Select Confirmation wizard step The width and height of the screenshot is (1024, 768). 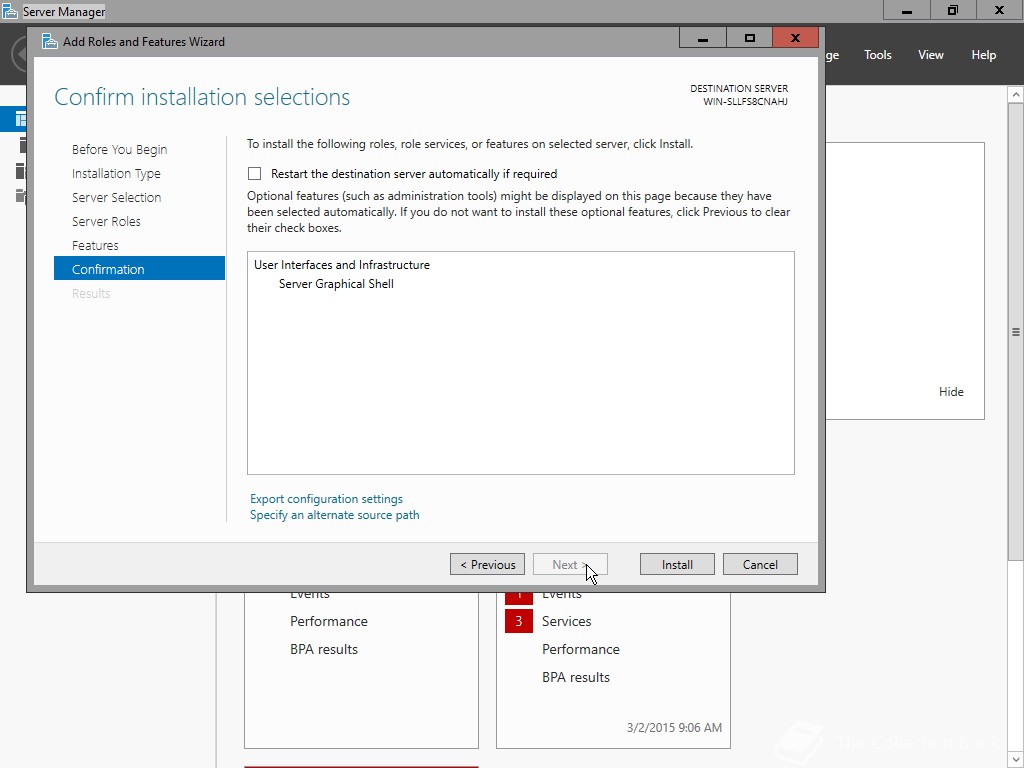click(139, 268)
